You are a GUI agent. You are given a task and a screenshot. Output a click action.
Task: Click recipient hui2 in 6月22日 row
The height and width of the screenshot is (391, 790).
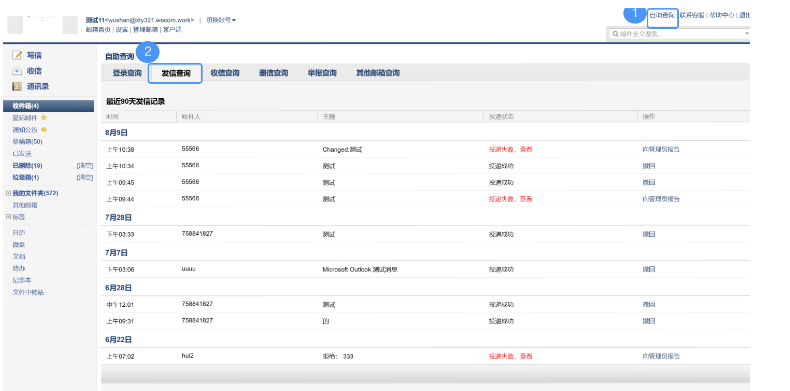click(187, 356)
